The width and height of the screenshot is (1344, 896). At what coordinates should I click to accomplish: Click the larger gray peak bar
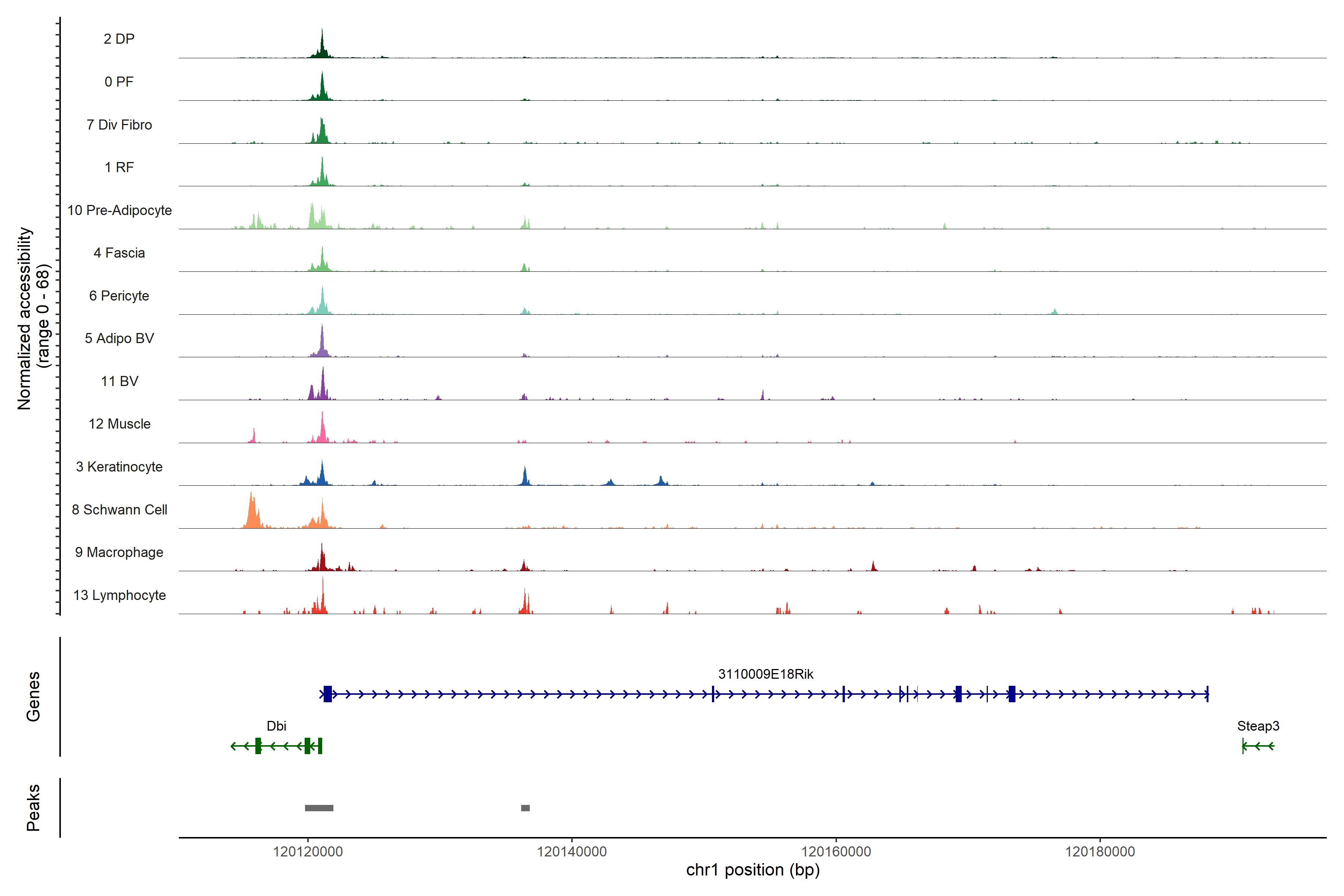(x=319, y=808)
